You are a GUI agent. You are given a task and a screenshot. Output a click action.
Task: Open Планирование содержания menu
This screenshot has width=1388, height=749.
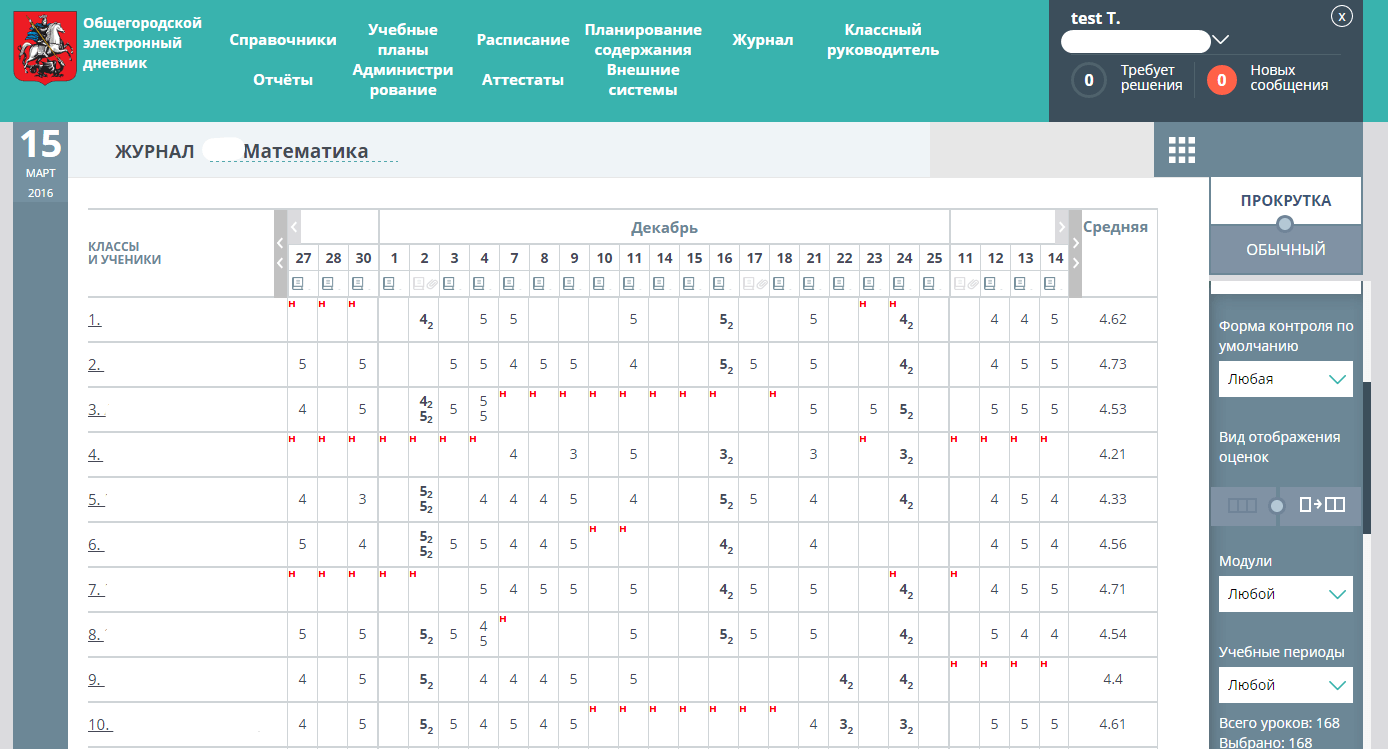tap(643, 40)
